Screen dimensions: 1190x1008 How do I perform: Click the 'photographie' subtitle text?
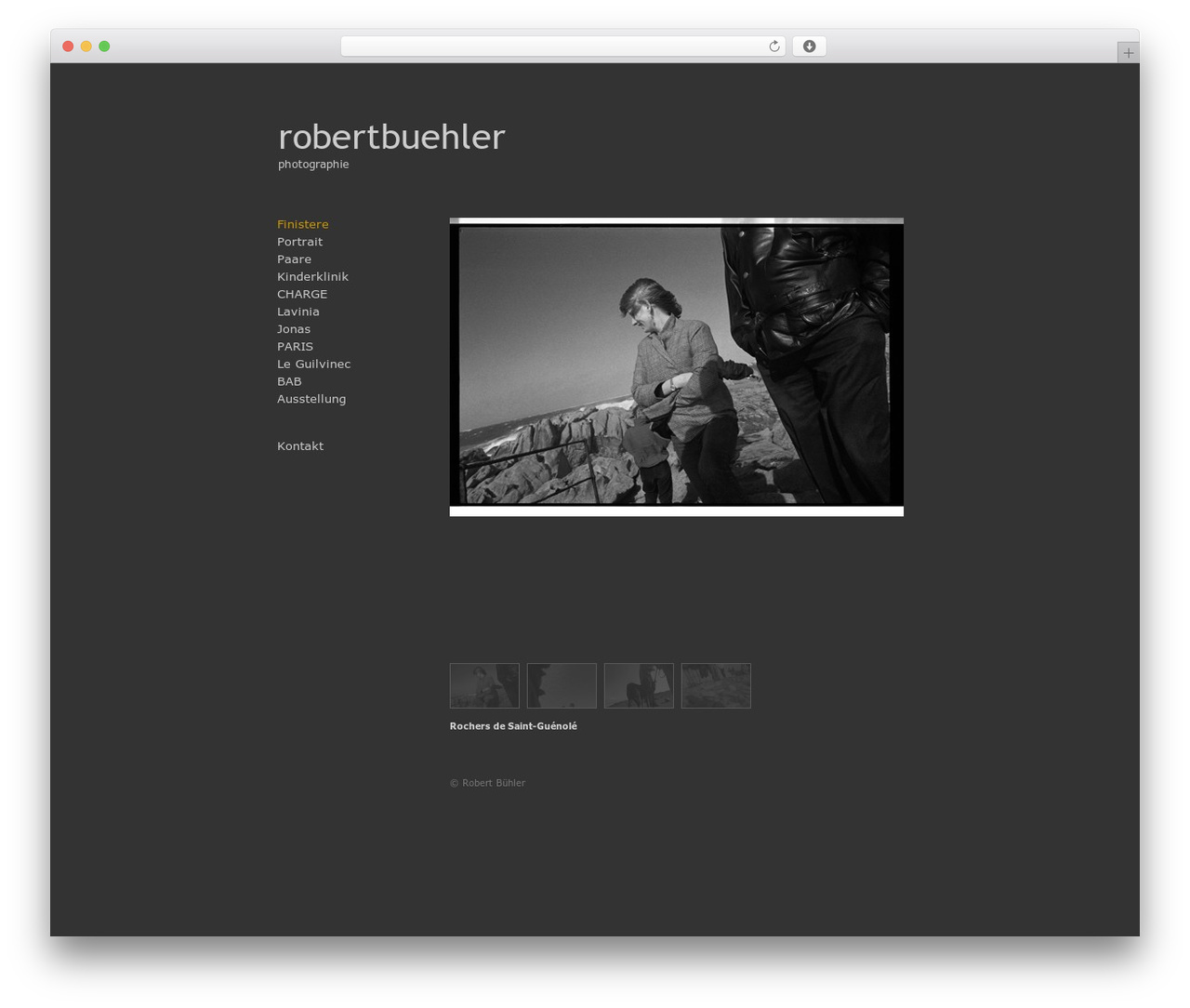tap(313, 165)
